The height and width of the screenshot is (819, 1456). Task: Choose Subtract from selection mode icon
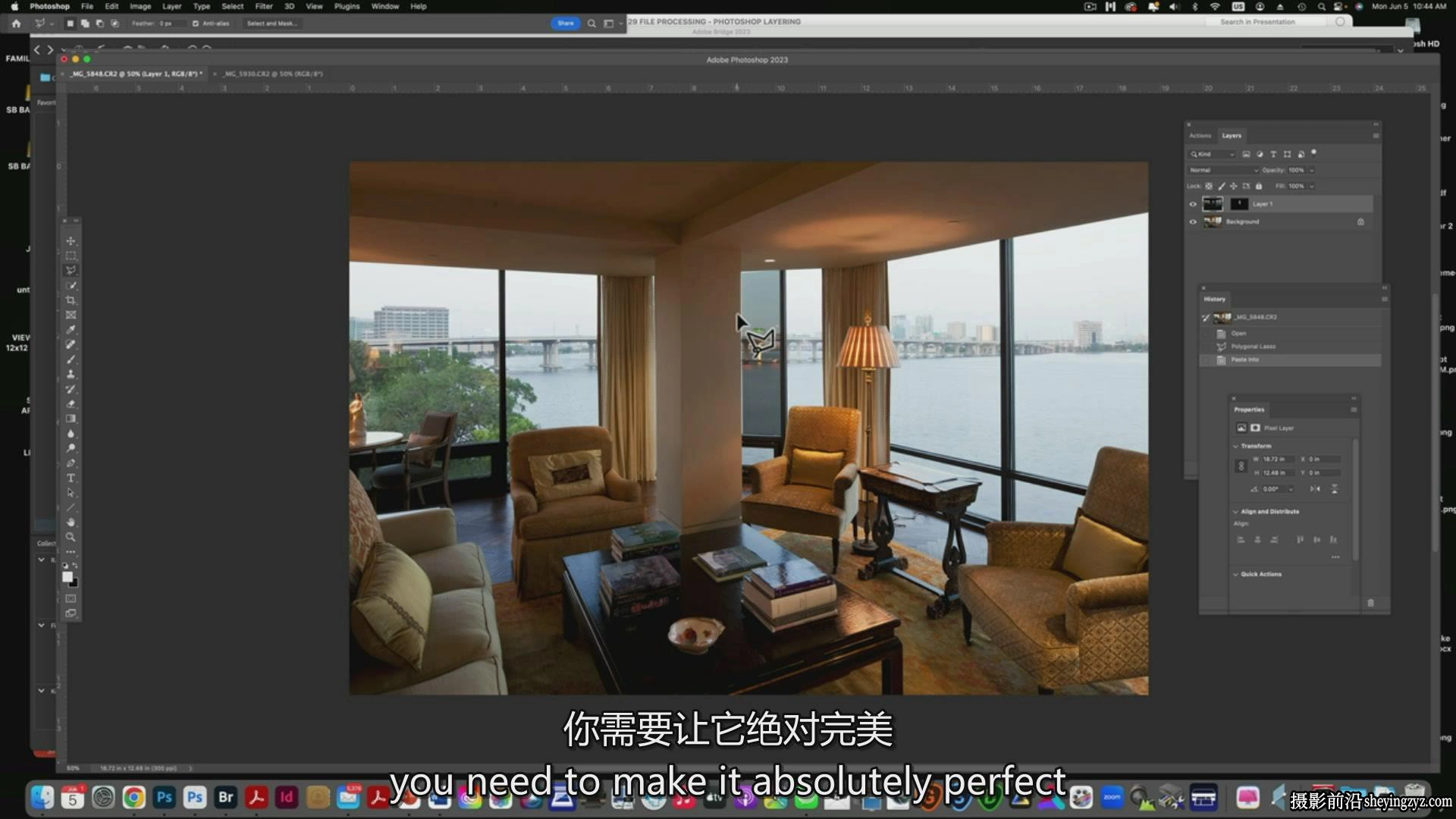pyautogui.click(x=99, y=24)
